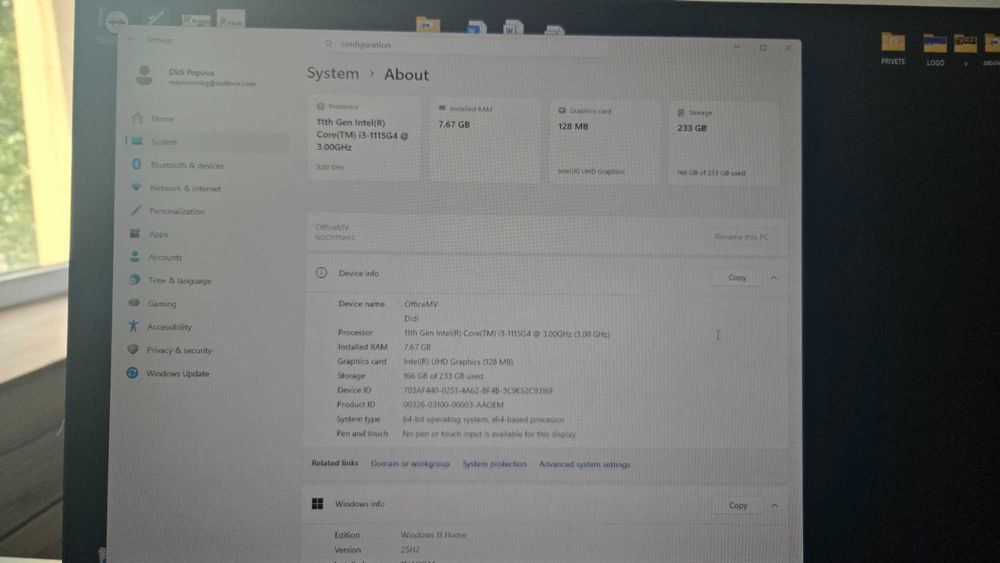Click Rename this PC button
This screenshot has height=563, width=1000.
click(741, 237)
